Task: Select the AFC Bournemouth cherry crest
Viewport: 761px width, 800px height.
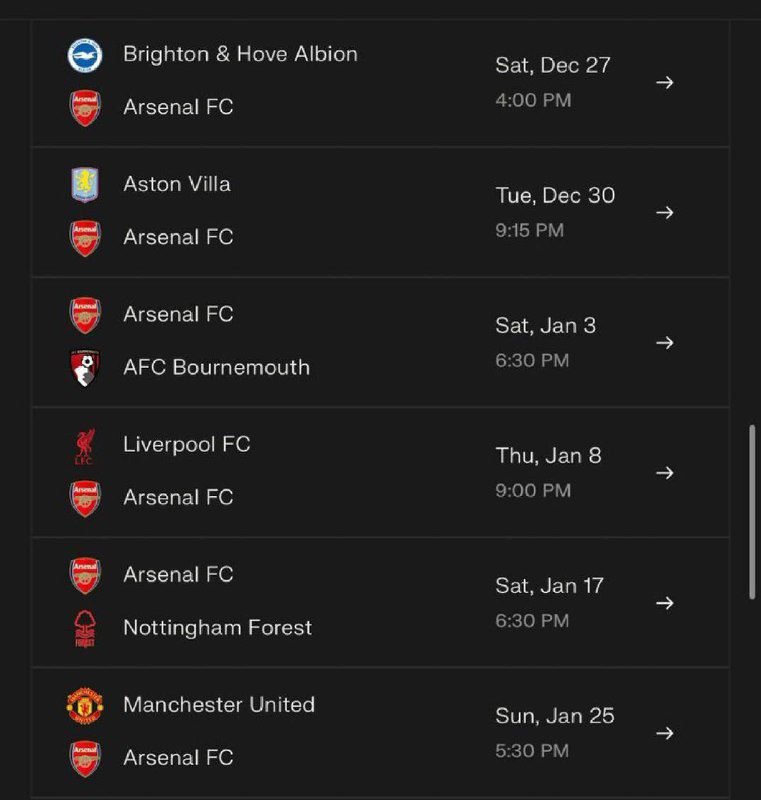Action: 85,368
